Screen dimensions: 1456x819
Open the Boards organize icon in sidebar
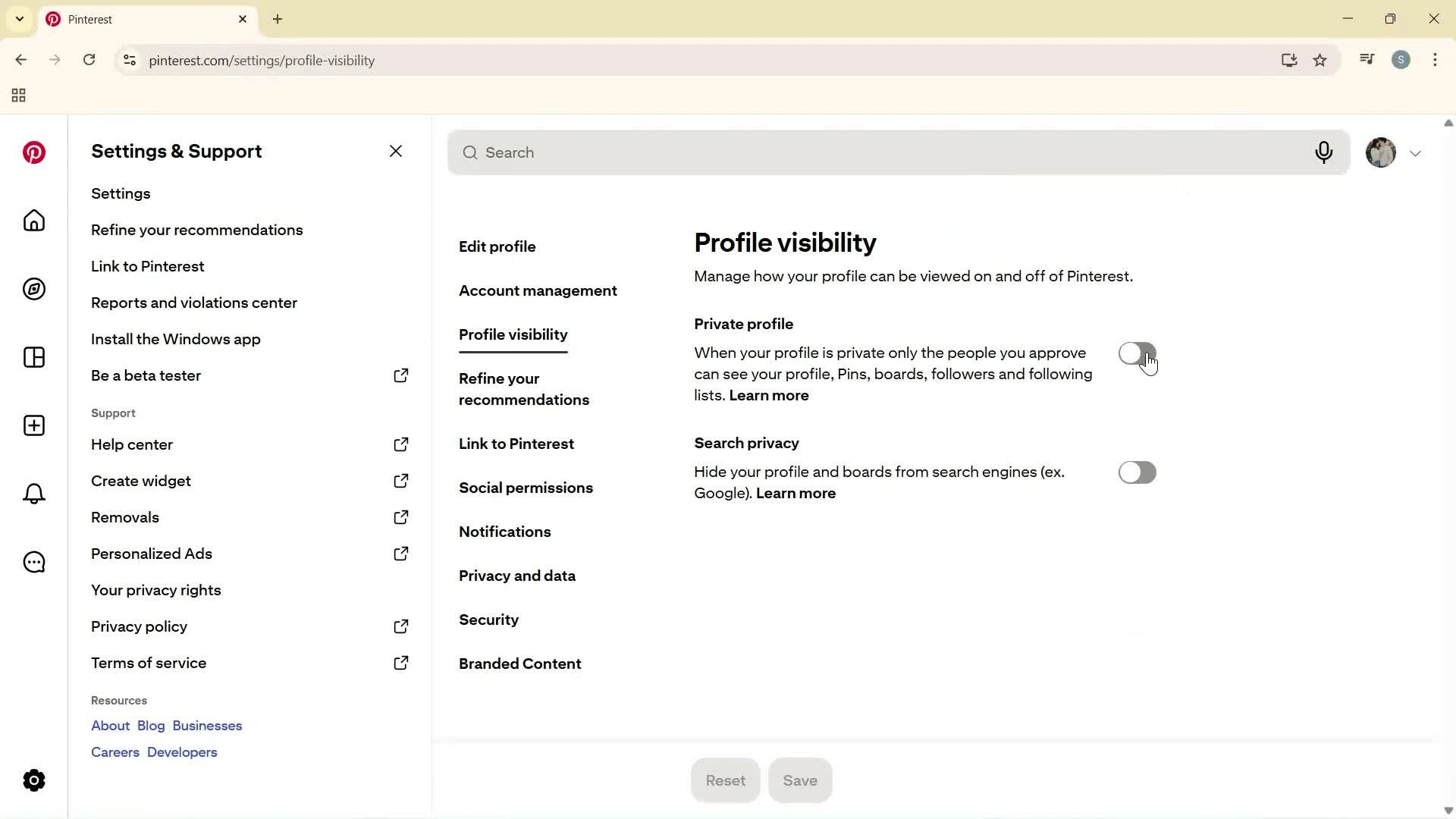pyautogui.click(x=33, y=357)
